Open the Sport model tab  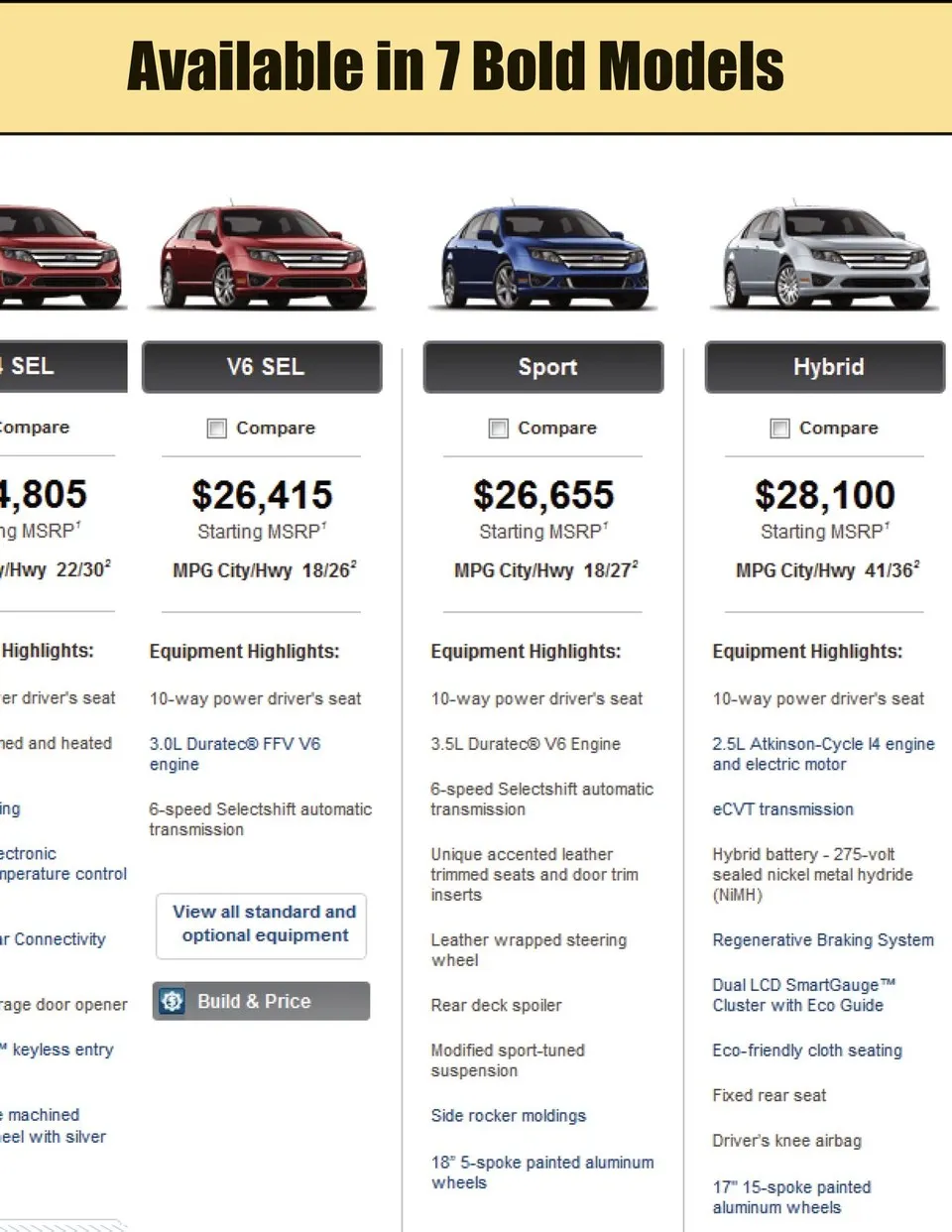tap(543, 367)
